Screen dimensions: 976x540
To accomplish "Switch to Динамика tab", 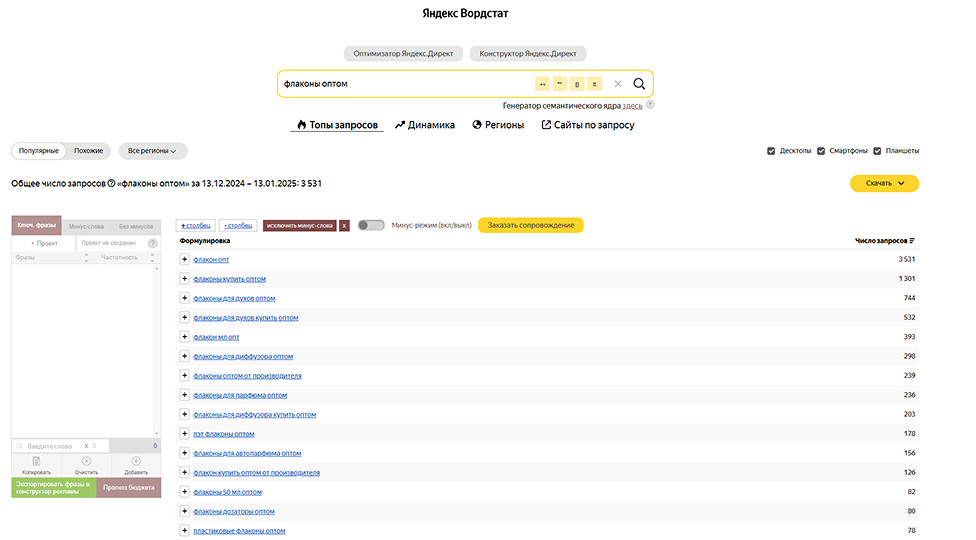I will tap(425, 125).
